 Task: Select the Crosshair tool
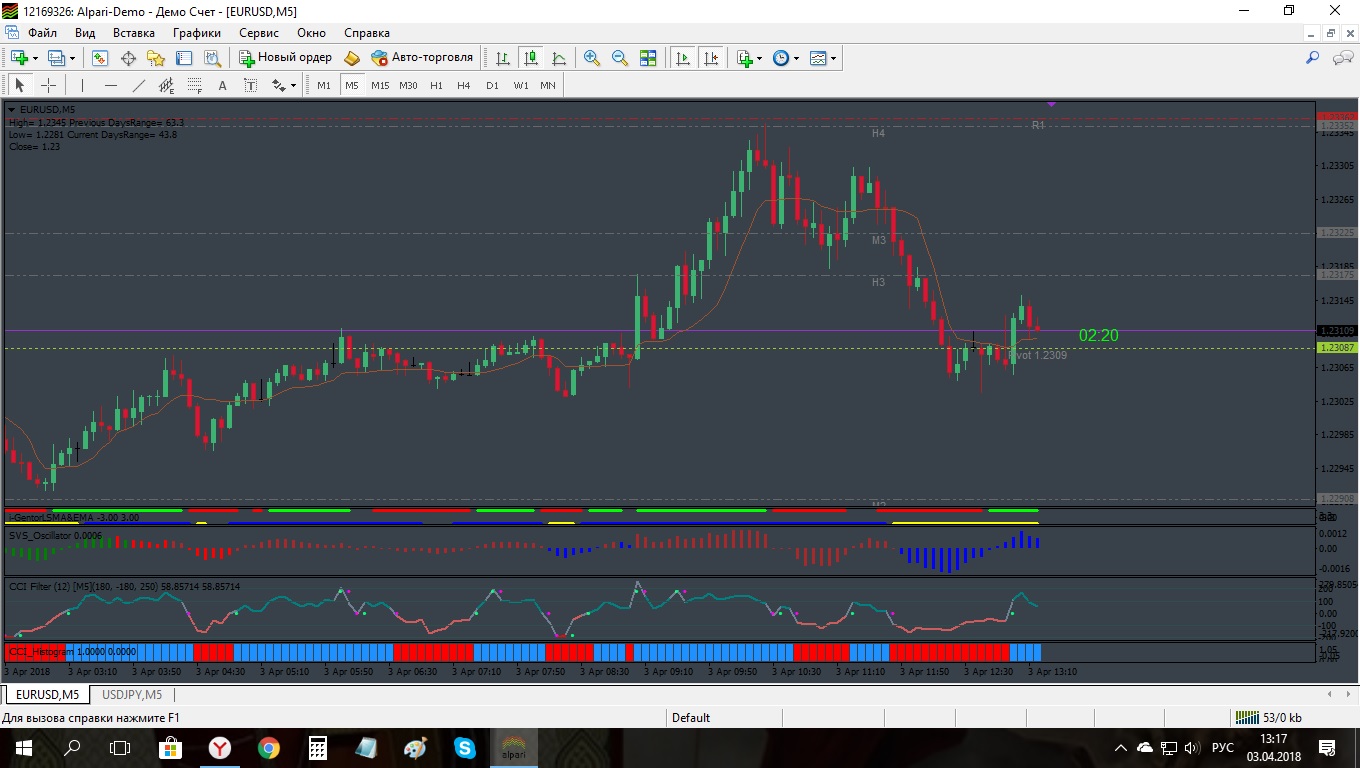pos(47,85)
